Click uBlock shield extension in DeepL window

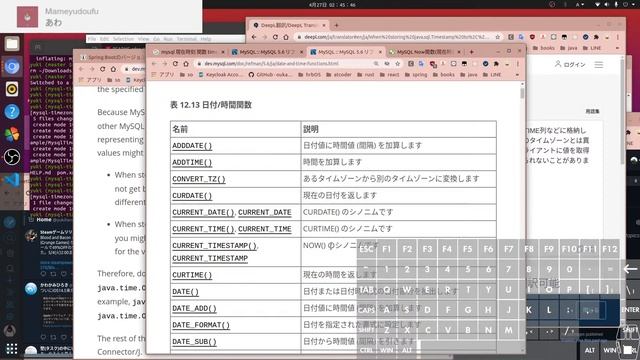[532, 37]
